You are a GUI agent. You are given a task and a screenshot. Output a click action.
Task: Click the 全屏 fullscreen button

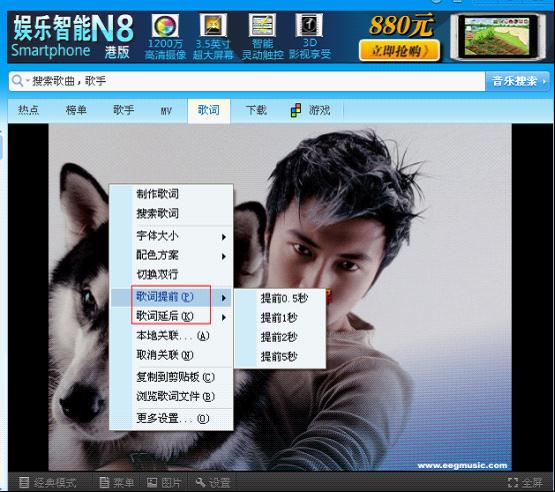525,482
